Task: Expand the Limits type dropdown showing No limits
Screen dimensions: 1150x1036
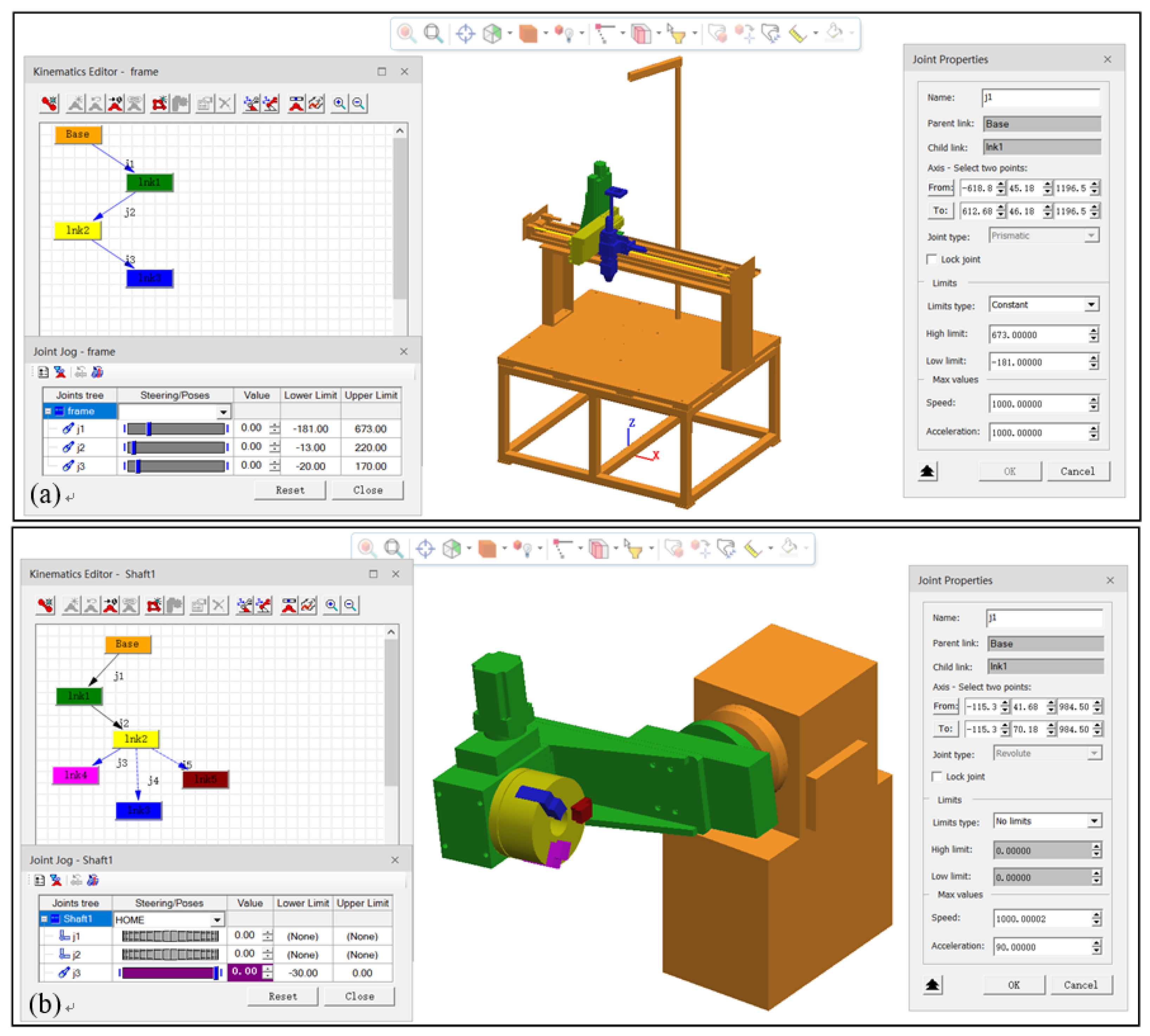Action: pos(1094,821)
